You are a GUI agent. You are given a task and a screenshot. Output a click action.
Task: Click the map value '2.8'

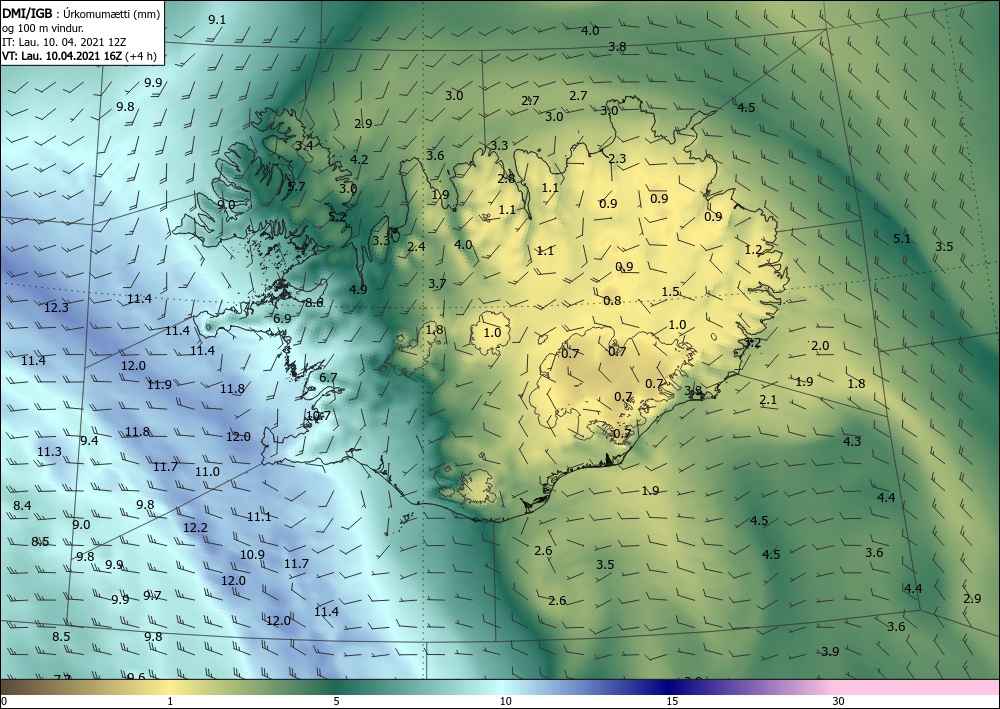506,179
